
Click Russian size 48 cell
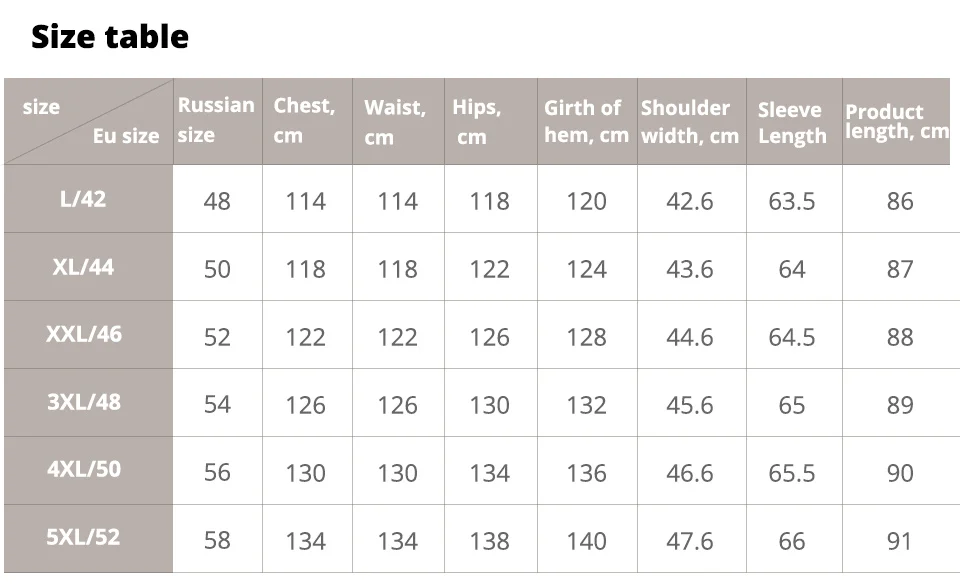tap(217, 201)
